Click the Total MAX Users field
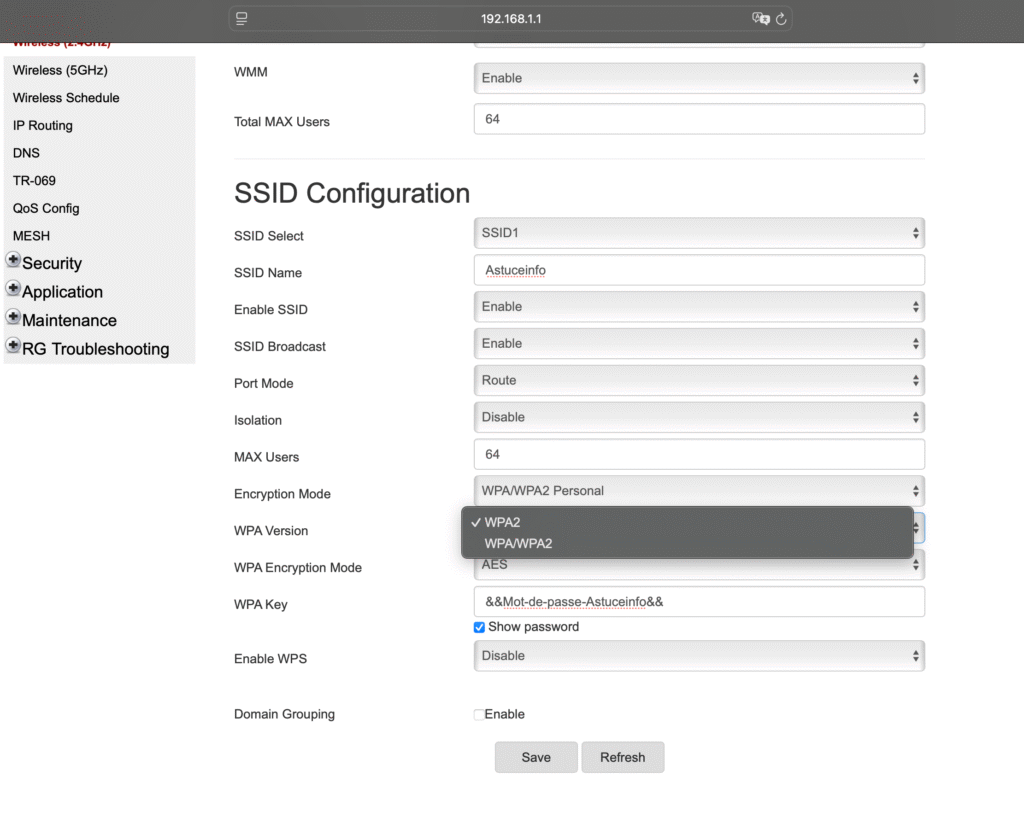The height and width of the screenshot is (818, 1024). pyautogui.click(x=699, y=119)
